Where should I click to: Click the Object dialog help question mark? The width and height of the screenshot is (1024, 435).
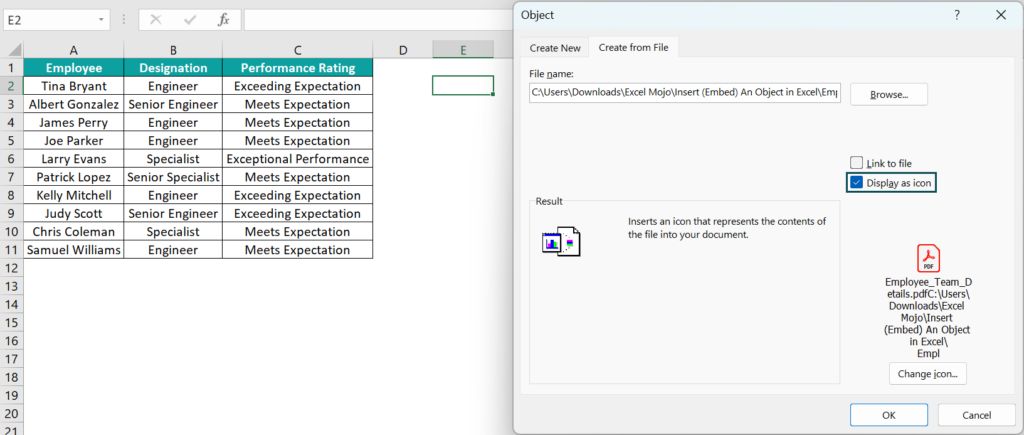[x=957, y=15]
